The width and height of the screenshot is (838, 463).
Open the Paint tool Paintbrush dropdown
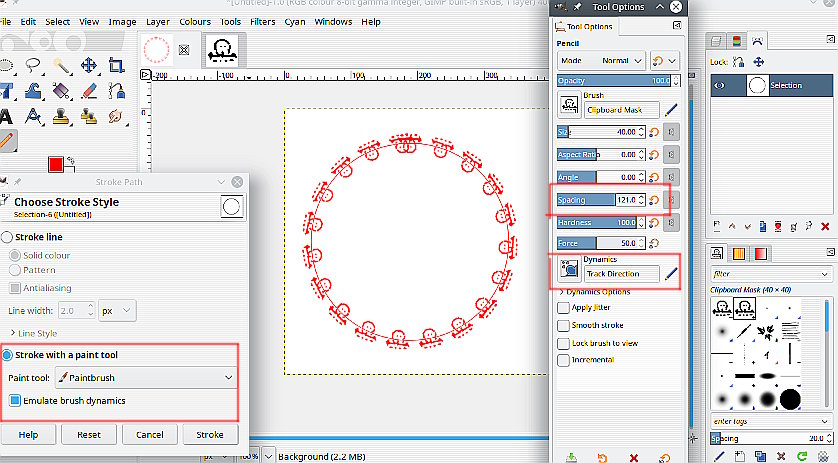pyautogui.click(x=144, y=377)
